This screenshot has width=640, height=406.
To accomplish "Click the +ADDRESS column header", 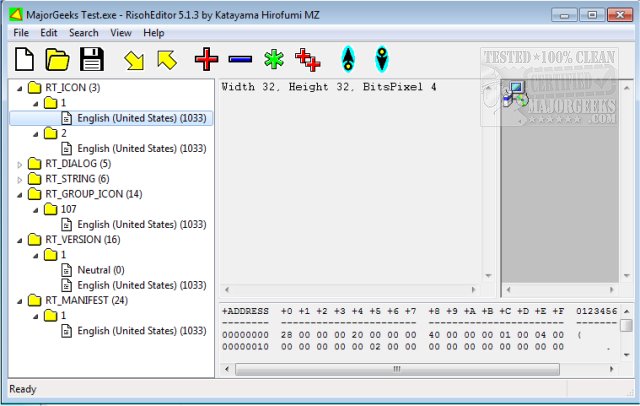I will pos(245,311).
